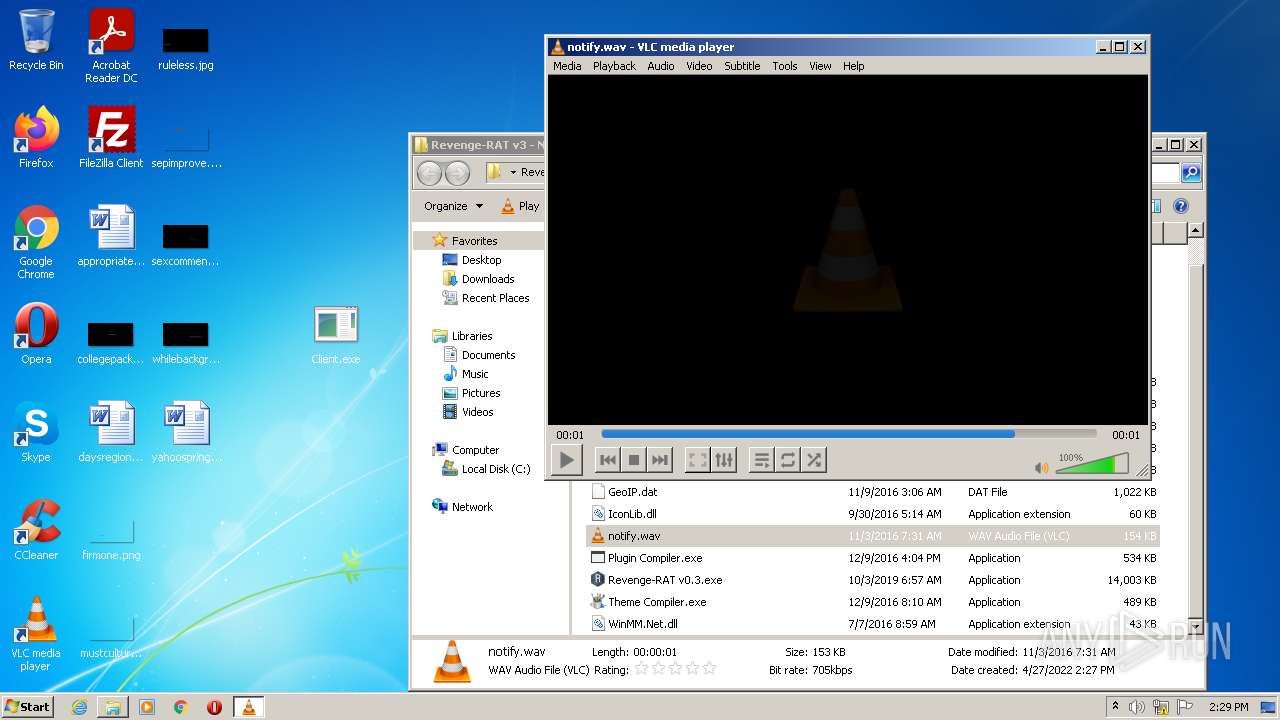Expand the Explorer address bar folder dropdown
Image resolution: width=1280 pixels, height=720 pixels.
click(513, 172)
